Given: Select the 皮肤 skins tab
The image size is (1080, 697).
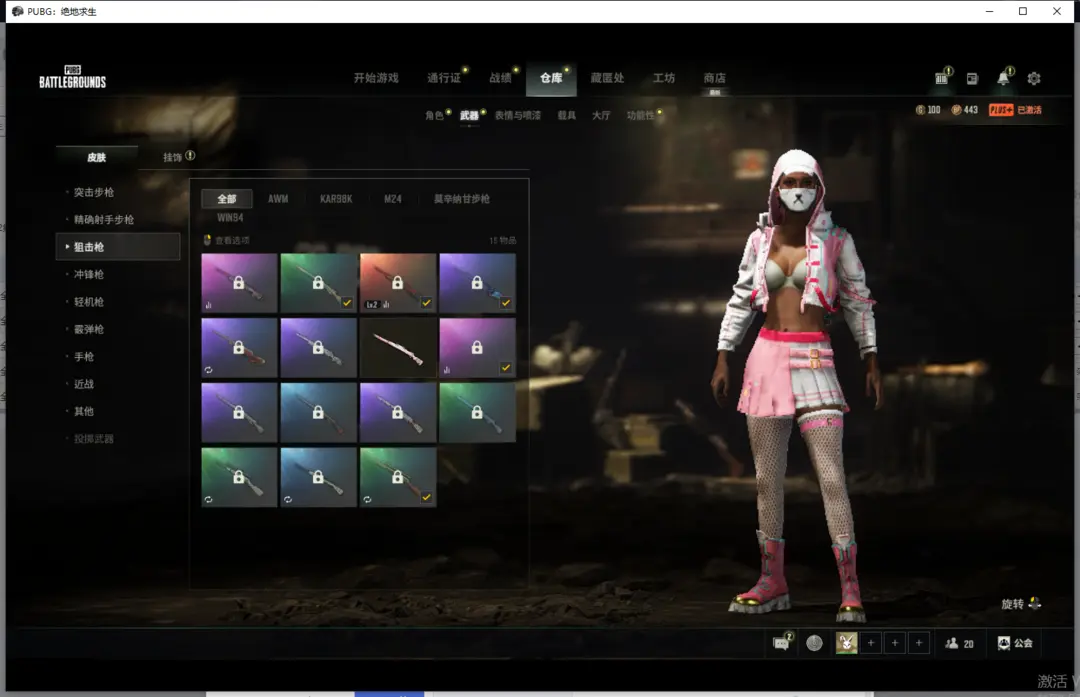Looking at the screenshot, I should tap(96, 157).
